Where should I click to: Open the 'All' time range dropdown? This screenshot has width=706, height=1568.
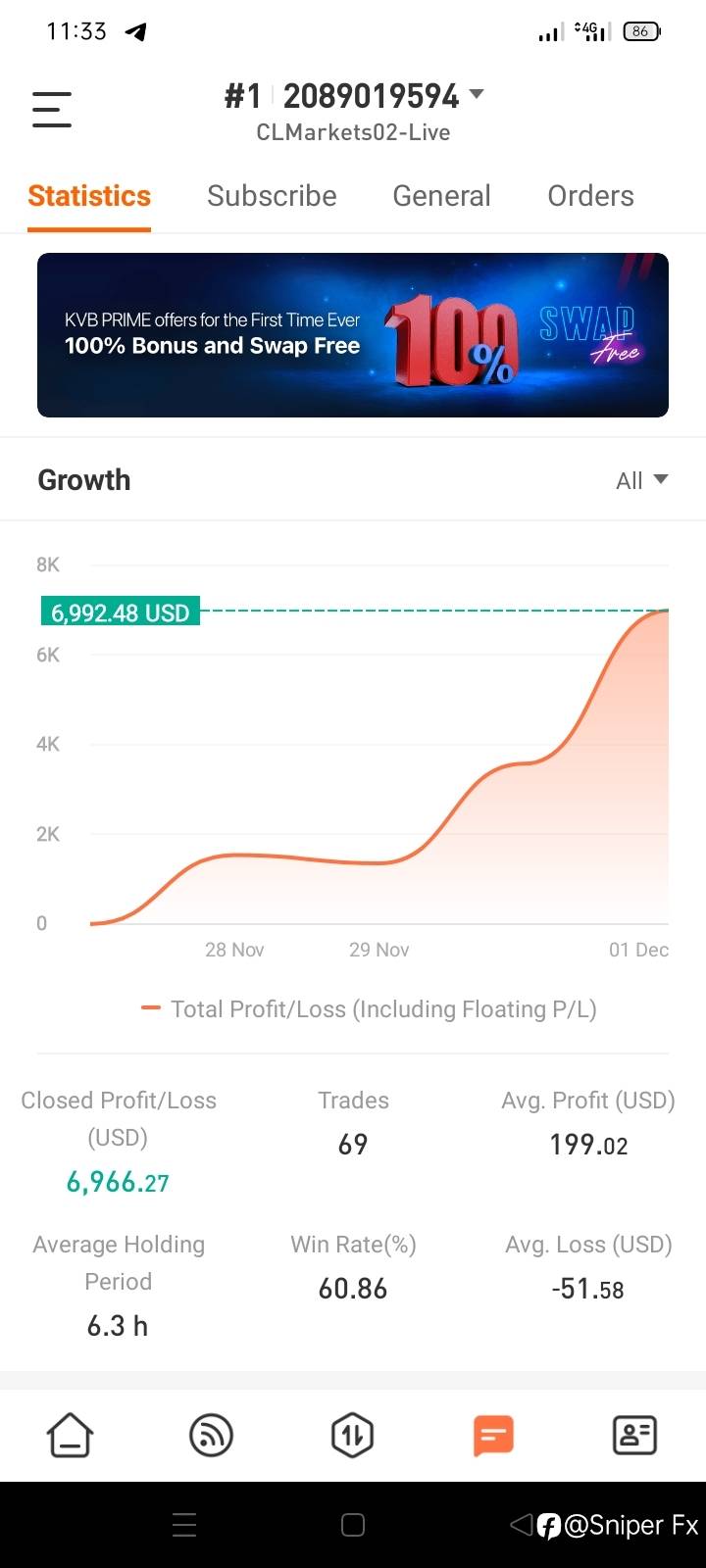pos(641,480)
